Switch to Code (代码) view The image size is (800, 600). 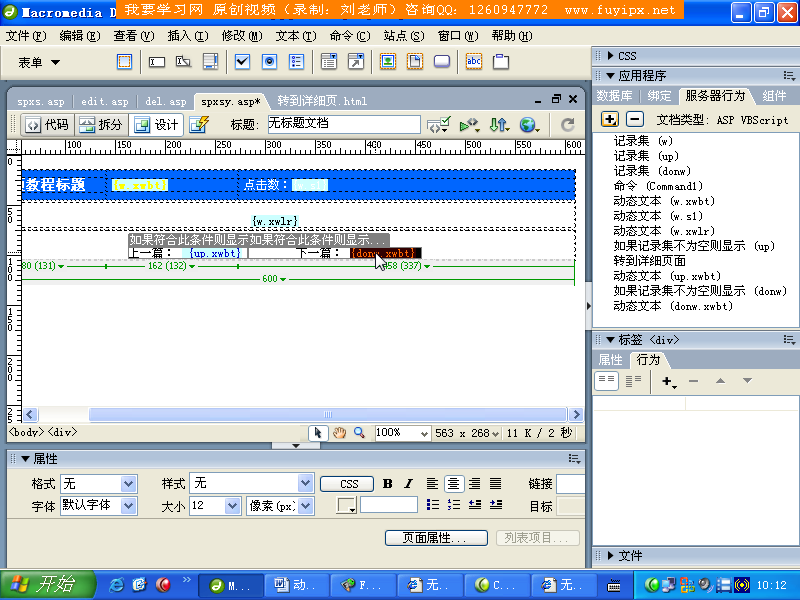[47, 124]
